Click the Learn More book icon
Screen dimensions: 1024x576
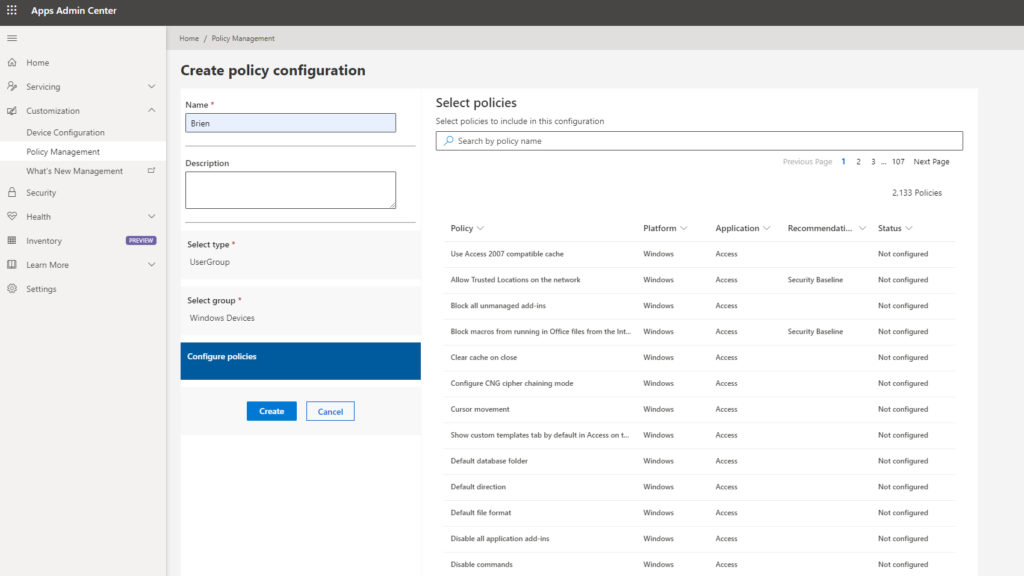tap(12, 264)
